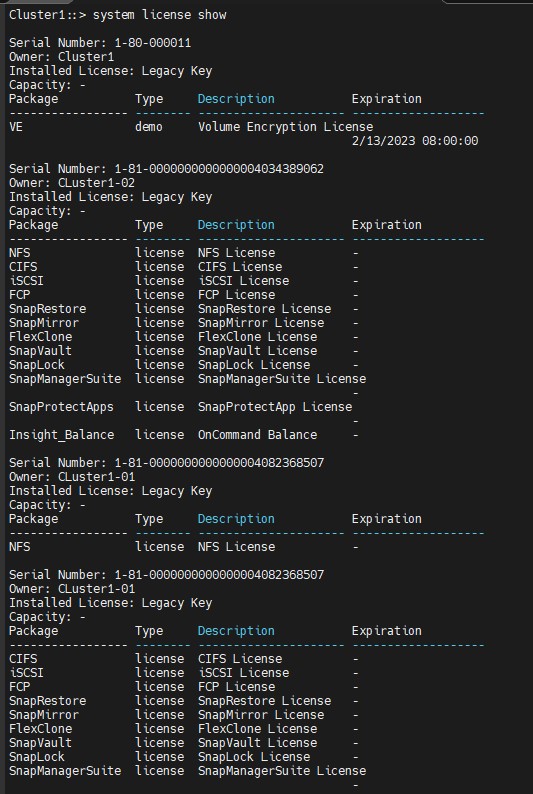Select serial number ending 4034389062
The height and width of the screenshot is (794, 533).
(x=219, y=169)
